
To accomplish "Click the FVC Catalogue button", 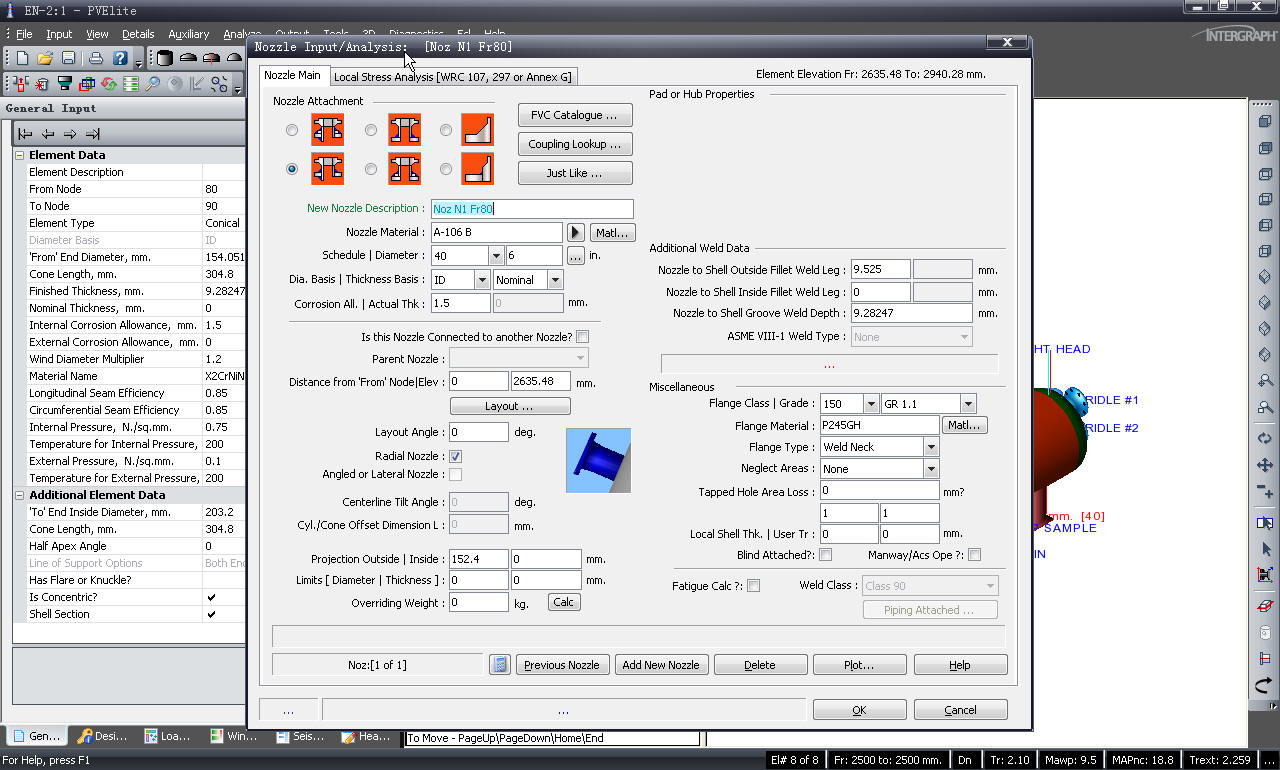I will 575,115.
